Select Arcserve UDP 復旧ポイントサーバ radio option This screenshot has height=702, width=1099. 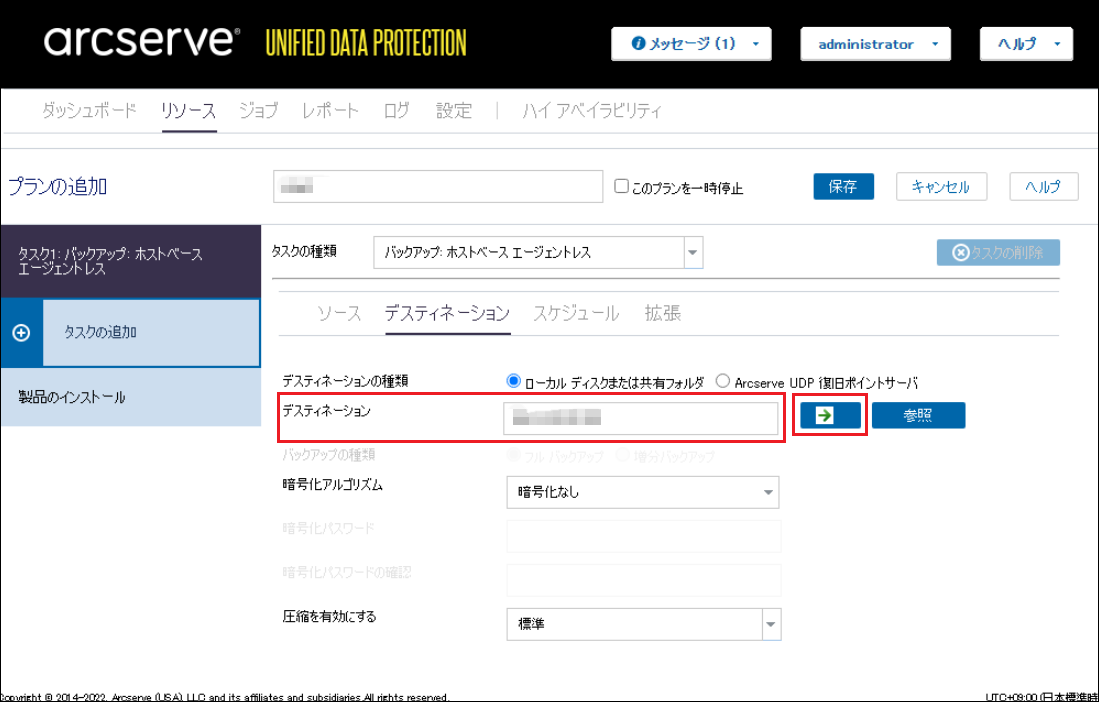723,381
